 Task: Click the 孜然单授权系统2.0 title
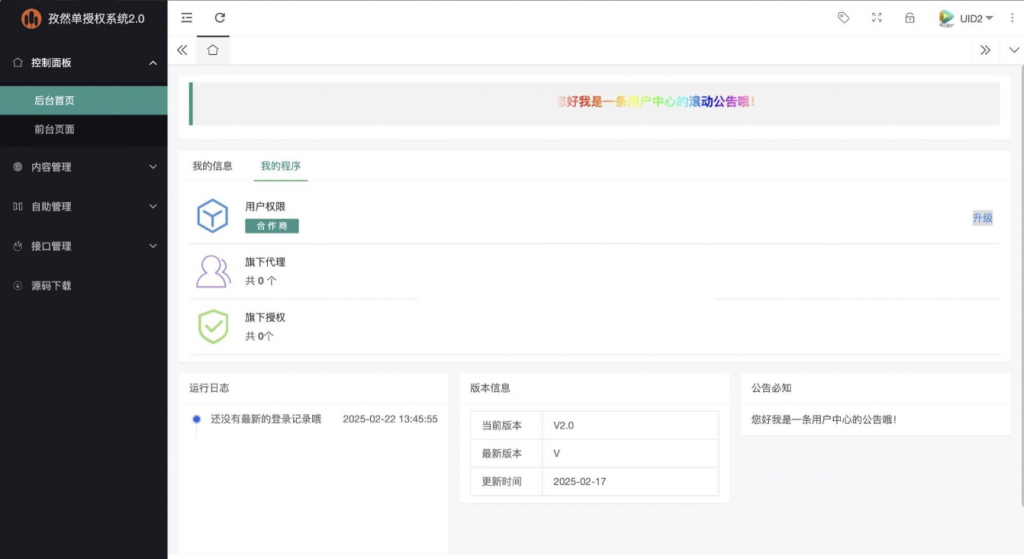point(96,18)
